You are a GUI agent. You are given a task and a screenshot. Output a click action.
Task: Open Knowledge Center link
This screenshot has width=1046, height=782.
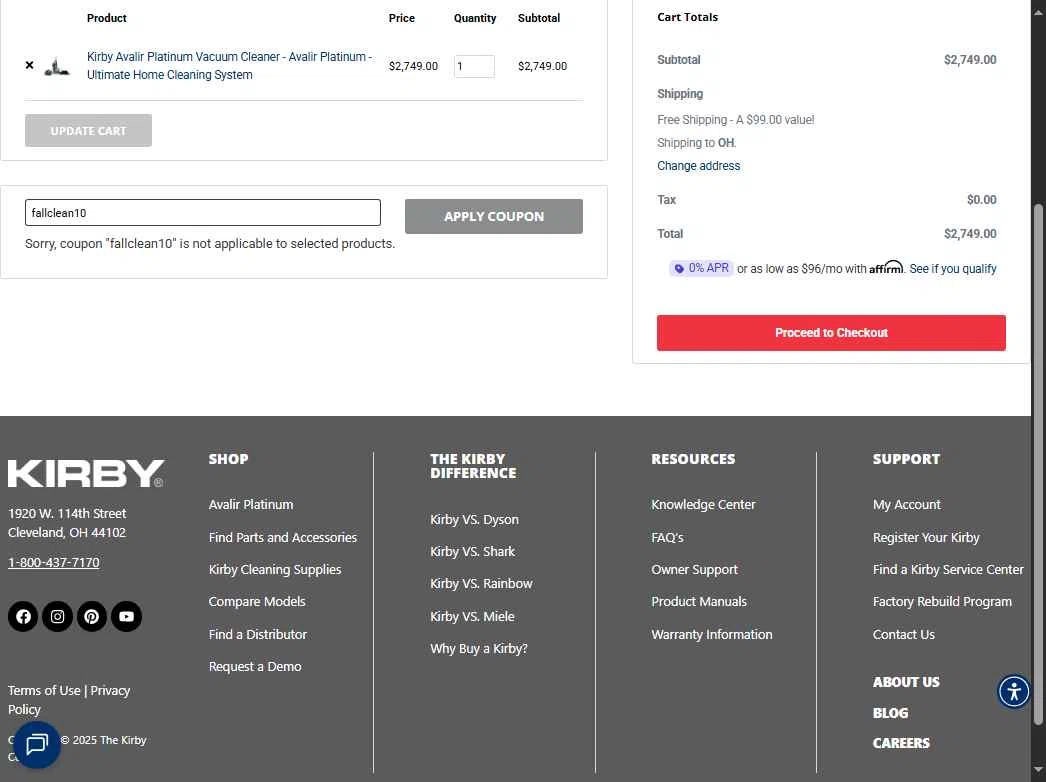pyautogui.click(x=703, y=504)
